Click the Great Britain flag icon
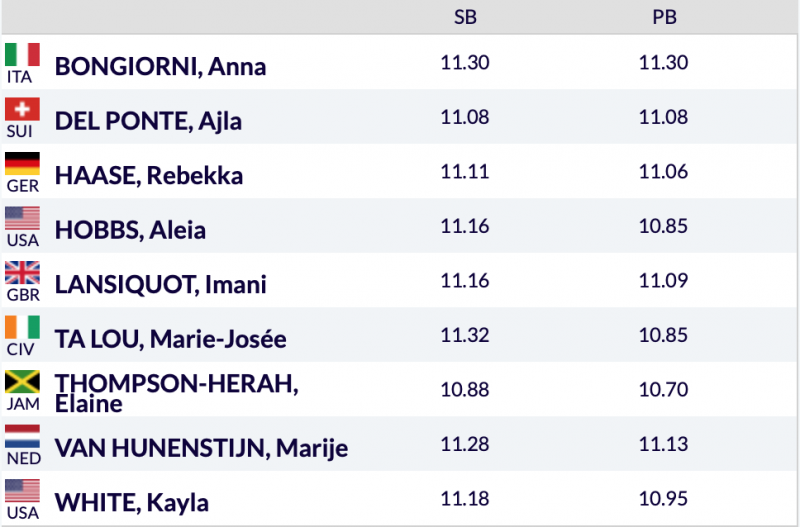The width and height of the screenshot is (800, 527). coord(22,273)
